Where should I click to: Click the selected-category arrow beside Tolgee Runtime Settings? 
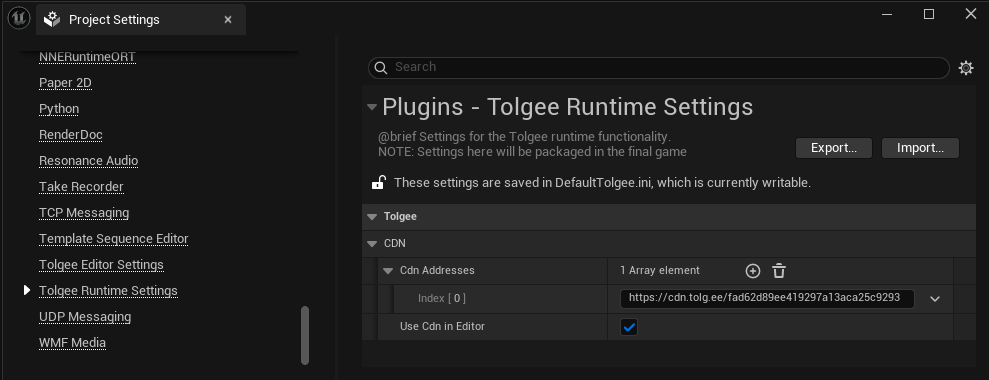pyautogui.click(x=26, y=290)
